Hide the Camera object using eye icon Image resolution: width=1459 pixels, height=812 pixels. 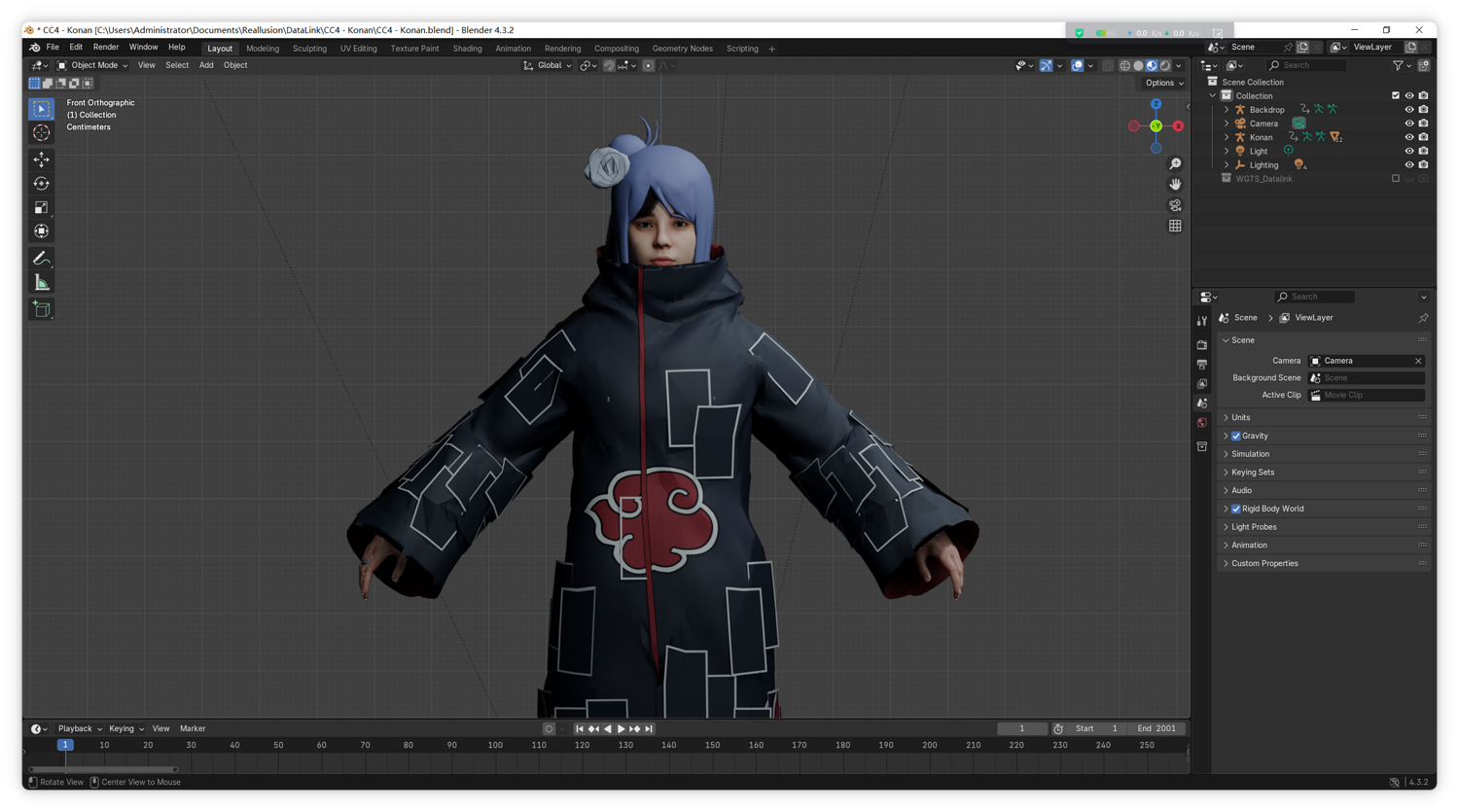click(1408, 124)
